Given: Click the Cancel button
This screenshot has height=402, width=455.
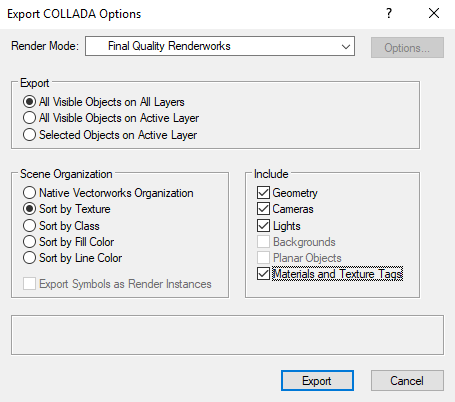Looking at the screenshot, I should (407, 380).
